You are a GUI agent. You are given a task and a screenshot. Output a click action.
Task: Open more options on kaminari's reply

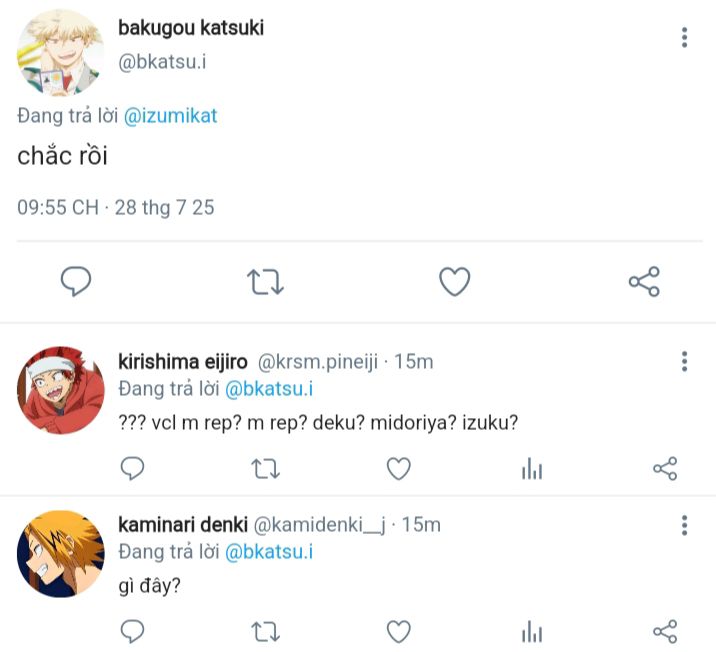tap(684, 525)
